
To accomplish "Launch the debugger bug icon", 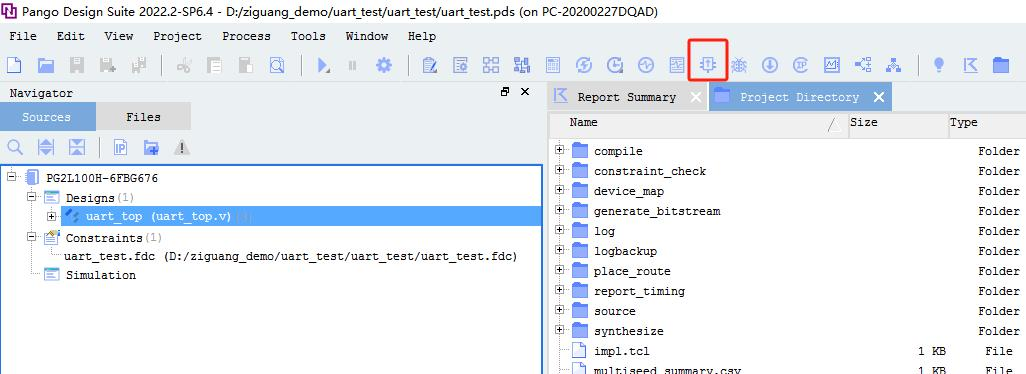I will pyautogui.click(x=739, y=65).
